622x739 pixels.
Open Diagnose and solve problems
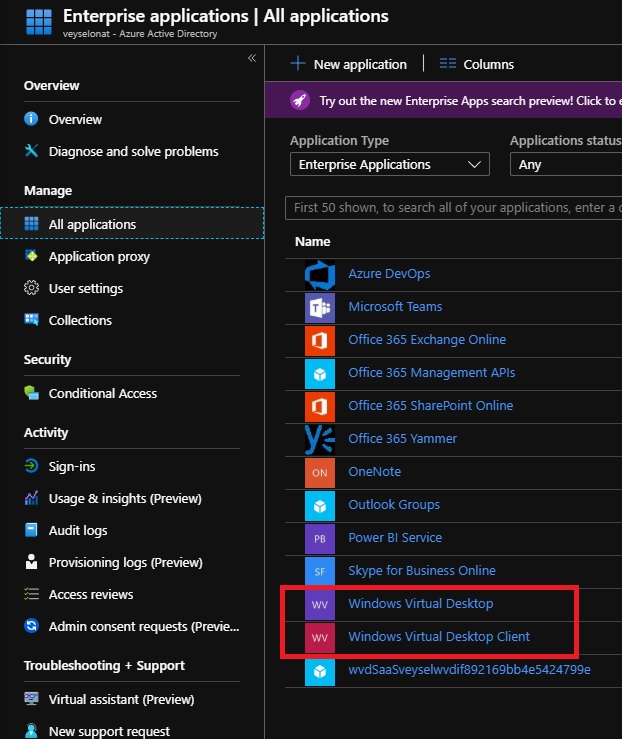coord(133,151)
